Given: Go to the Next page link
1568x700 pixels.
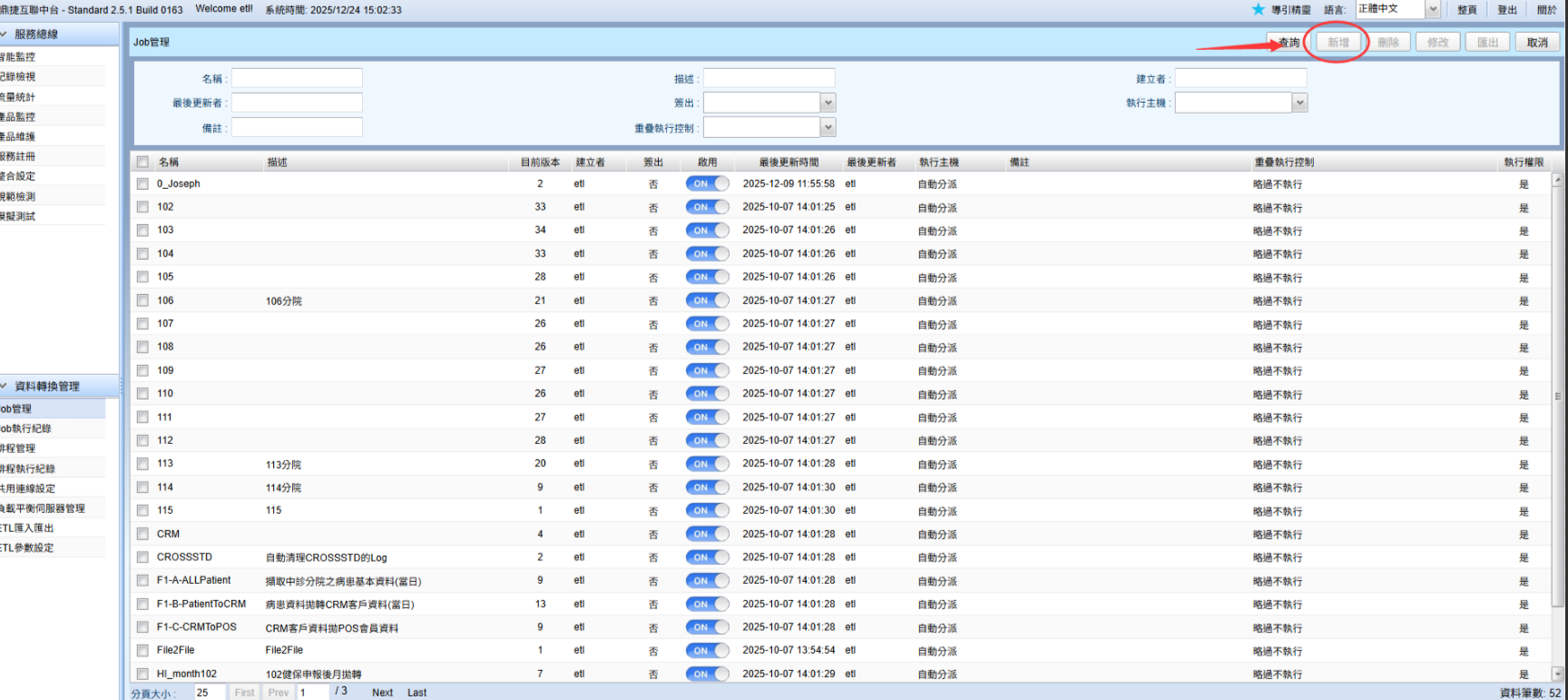Looking at the screenshot, I should point(382,693).
